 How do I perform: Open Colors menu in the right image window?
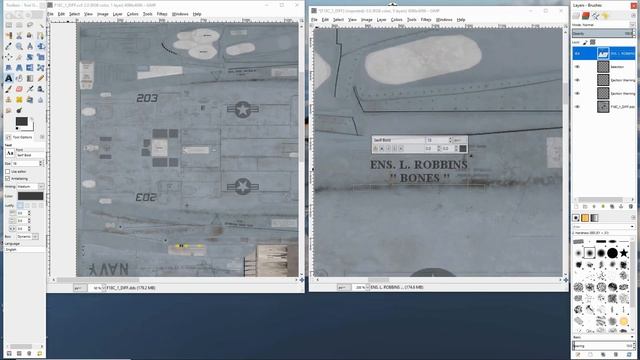click(396, 20)
